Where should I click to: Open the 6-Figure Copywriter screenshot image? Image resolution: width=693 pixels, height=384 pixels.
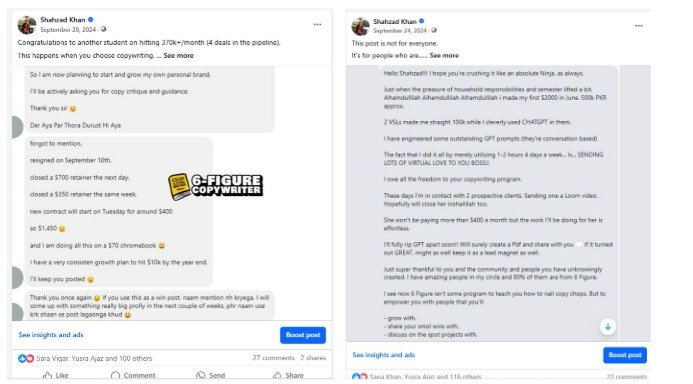pos(172,193)
